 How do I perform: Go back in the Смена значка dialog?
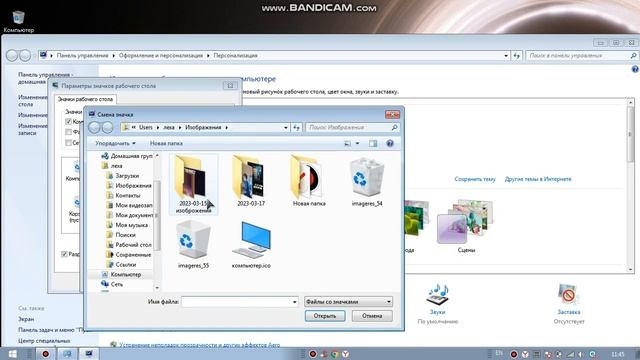coord(94,128)
